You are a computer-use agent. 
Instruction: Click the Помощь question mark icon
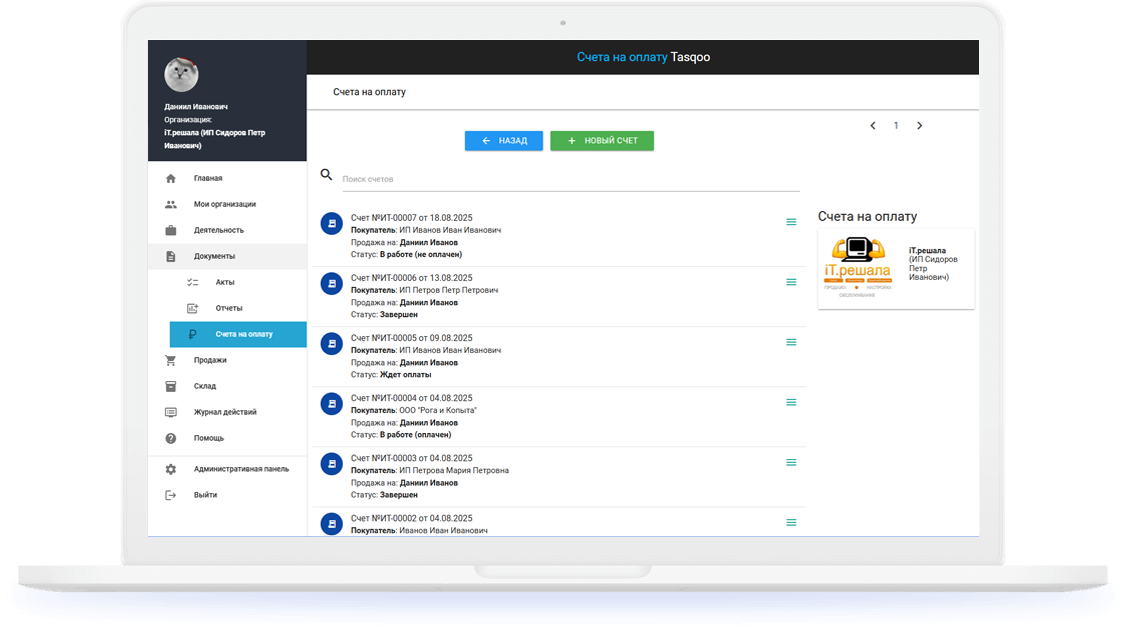170,438
